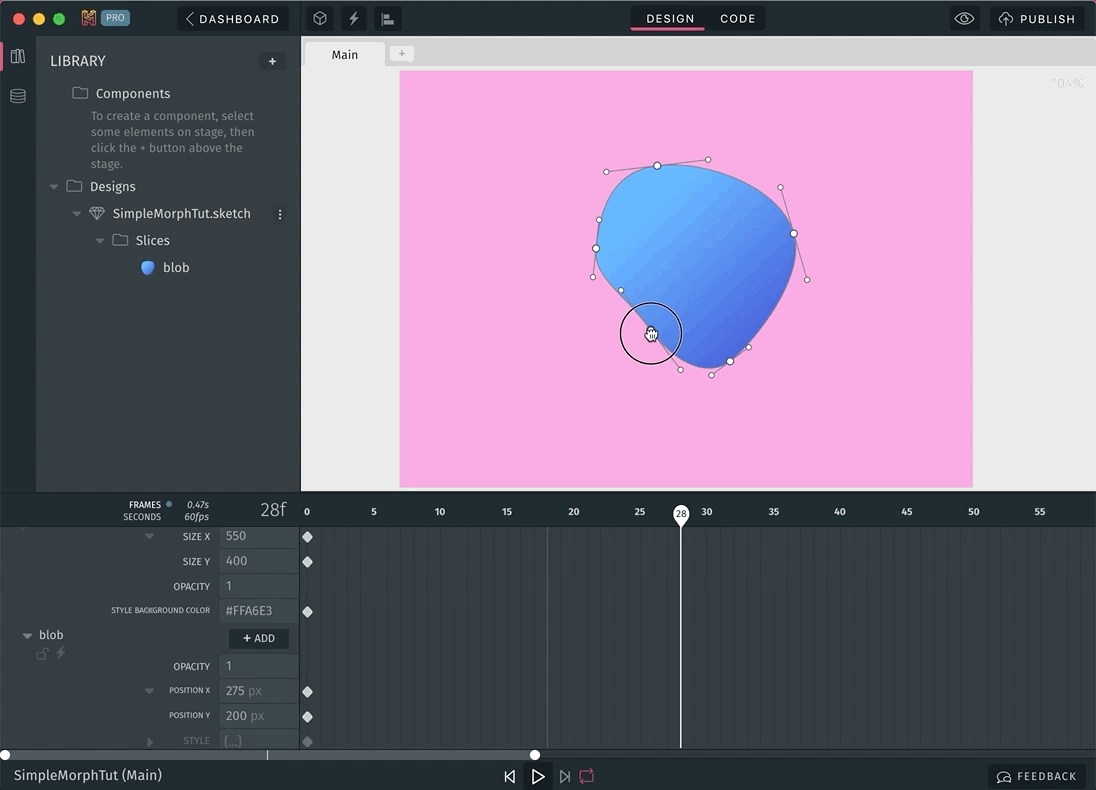The image size is (1096, 790).
Task: Collapse the Slices folder
Action: pyautogui.click(x=100, y=240)
